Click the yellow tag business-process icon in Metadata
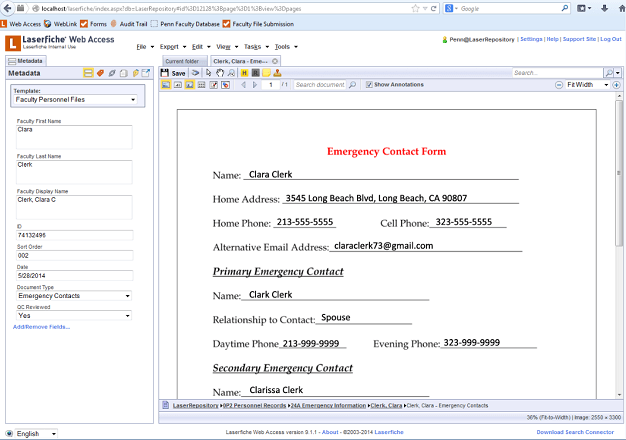 tap(135, 73)
